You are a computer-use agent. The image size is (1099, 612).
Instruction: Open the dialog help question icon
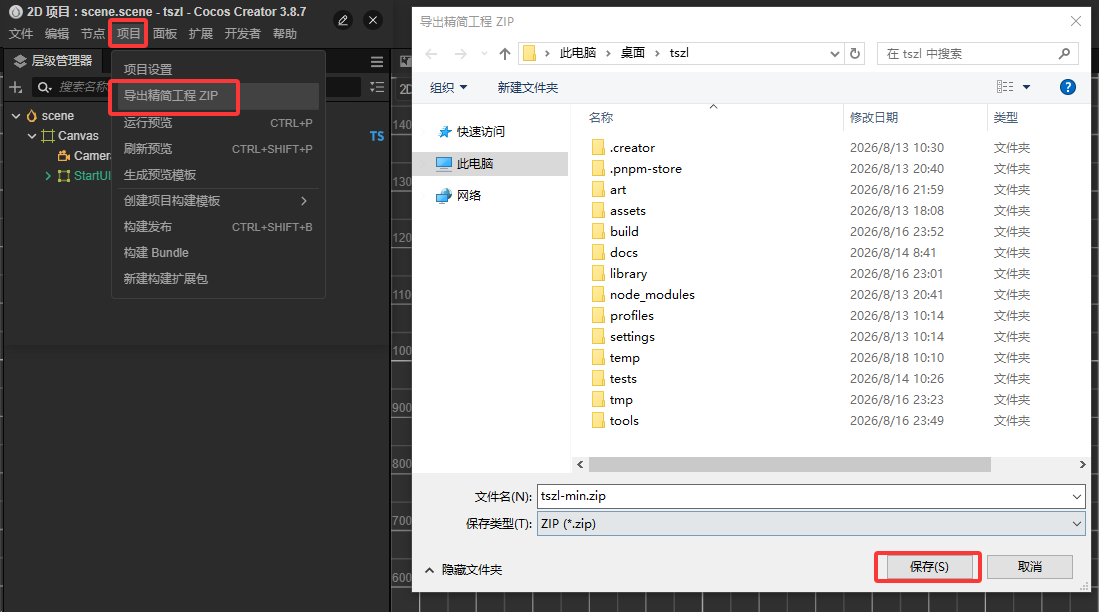point(1067,87)
